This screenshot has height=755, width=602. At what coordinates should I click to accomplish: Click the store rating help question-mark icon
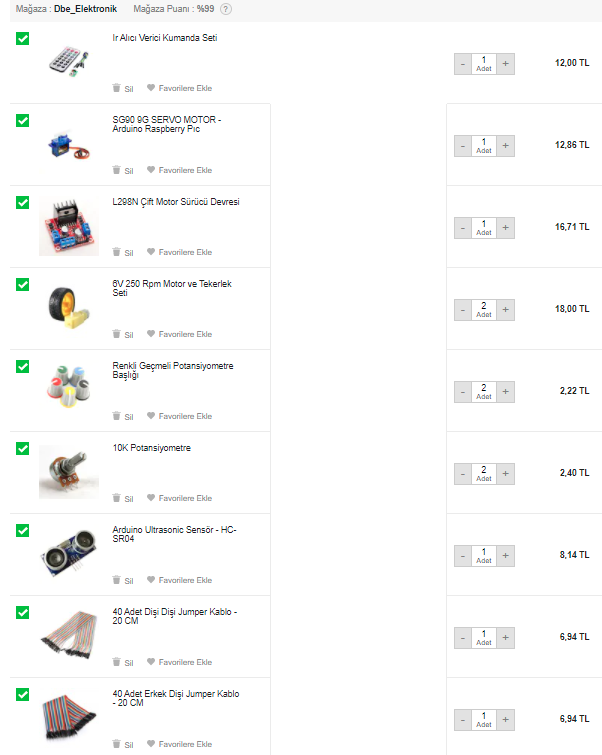coord(226,9)
